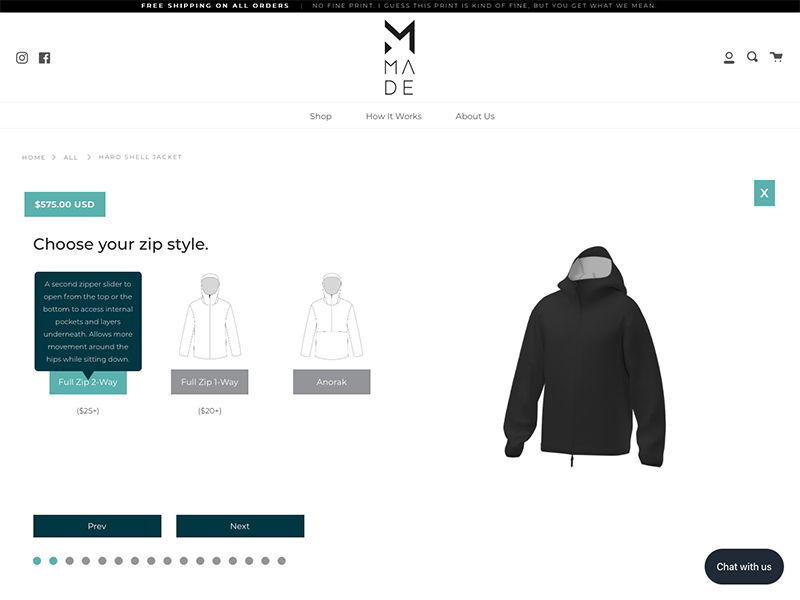Open the Shop menu
Viewport: 800px width, 600px height.
point(320,116)
